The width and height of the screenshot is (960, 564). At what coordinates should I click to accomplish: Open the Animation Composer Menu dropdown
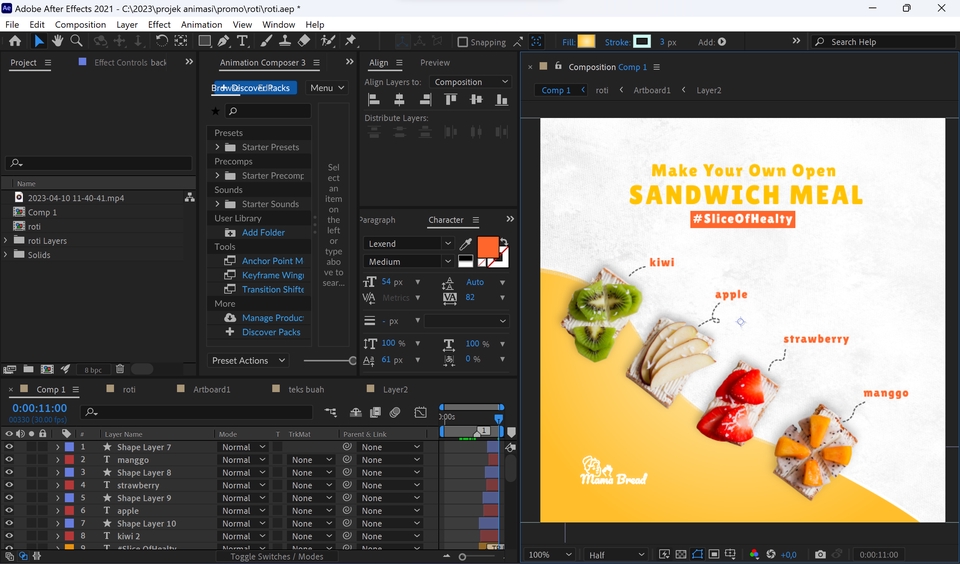coord(327,88)
